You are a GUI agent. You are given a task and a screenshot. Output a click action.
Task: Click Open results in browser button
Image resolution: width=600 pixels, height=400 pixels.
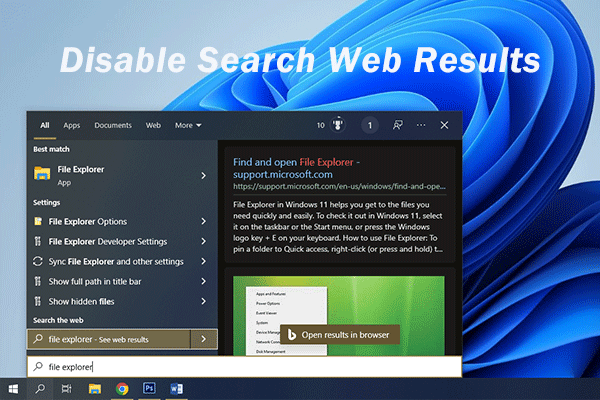click(x=340, y=335)
